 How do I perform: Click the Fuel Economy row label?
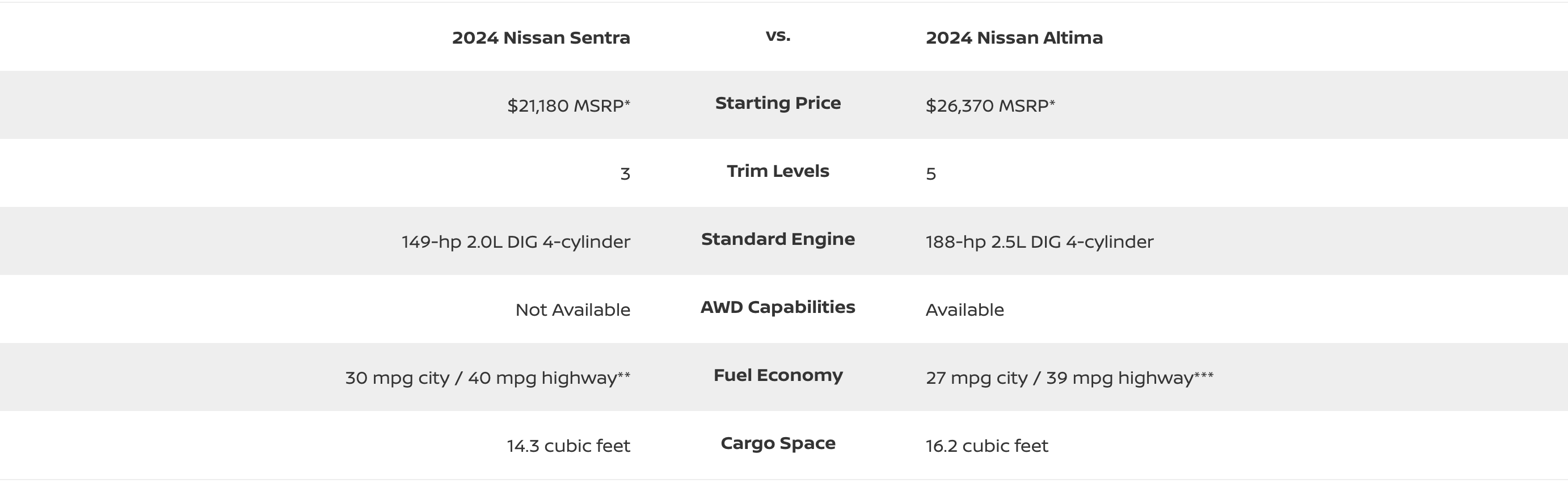pos(778,375)
